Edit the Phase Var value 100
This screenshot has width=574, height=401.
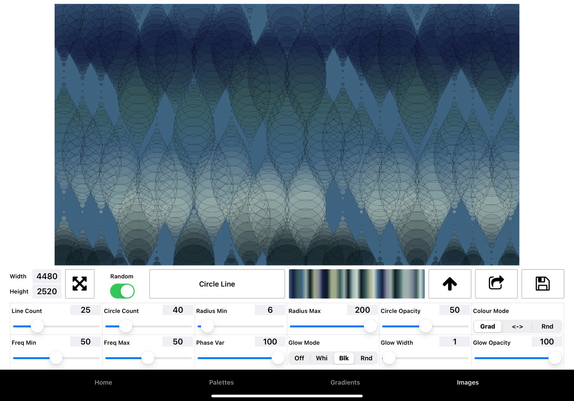(270, 342)
